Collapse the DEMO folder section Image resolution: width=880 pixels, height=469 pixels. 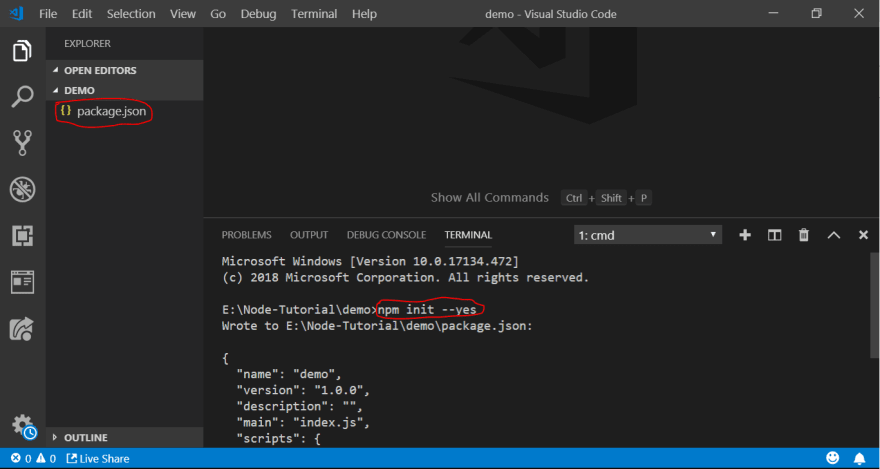[x=125, y=90]
